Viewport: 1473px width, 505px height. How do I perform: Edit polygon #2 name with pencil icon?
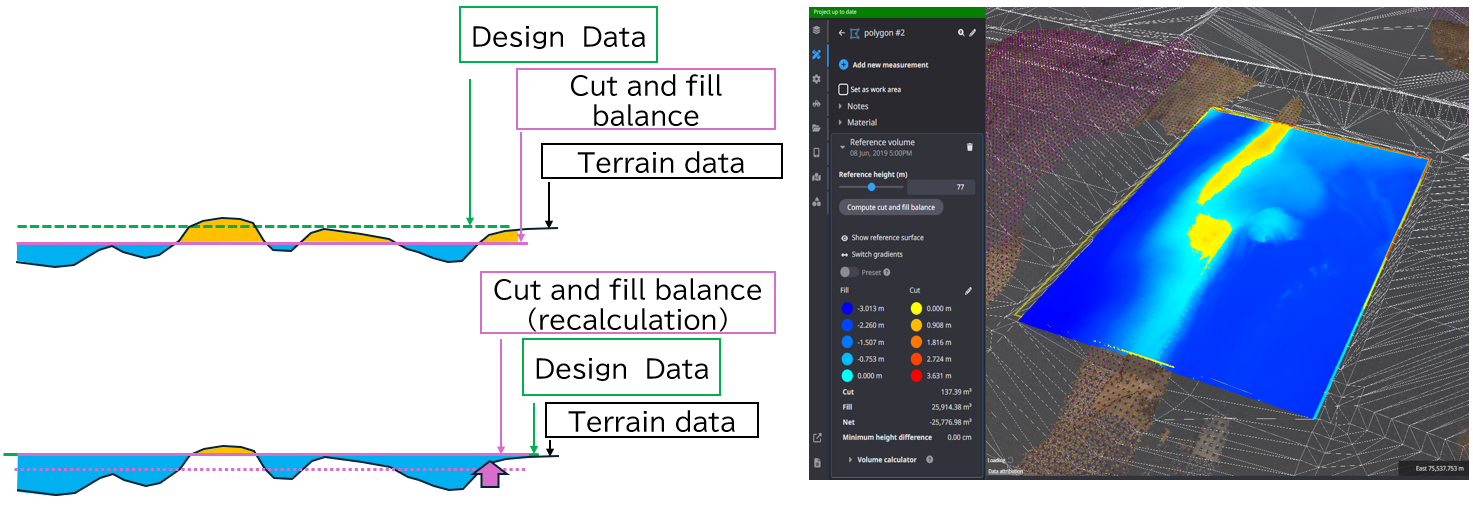click(972, 33)
